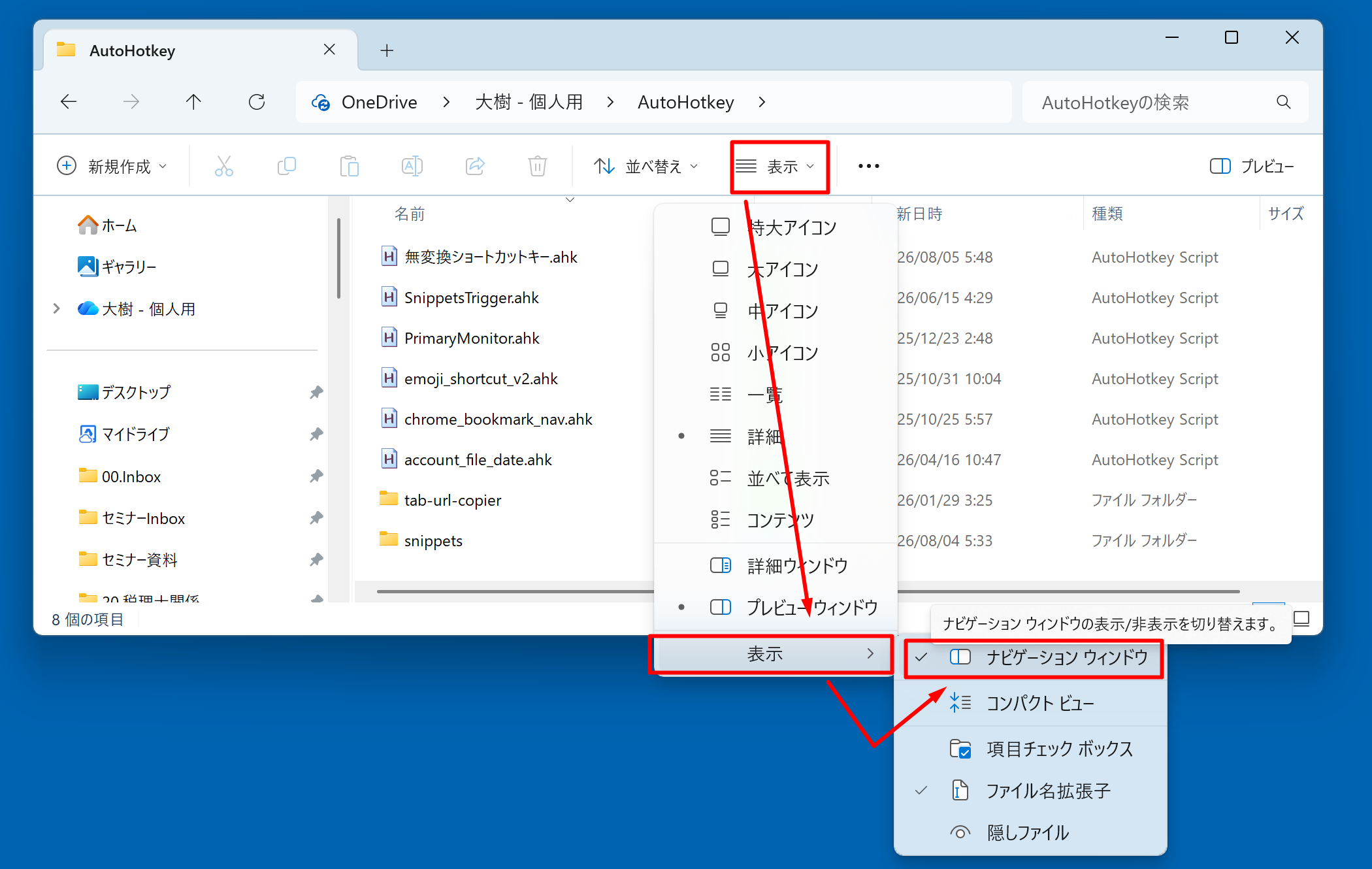Screen dimensions: 1372x869
Task: Click the navigation pane vertical scrollbar
Action: pos(338,259)
